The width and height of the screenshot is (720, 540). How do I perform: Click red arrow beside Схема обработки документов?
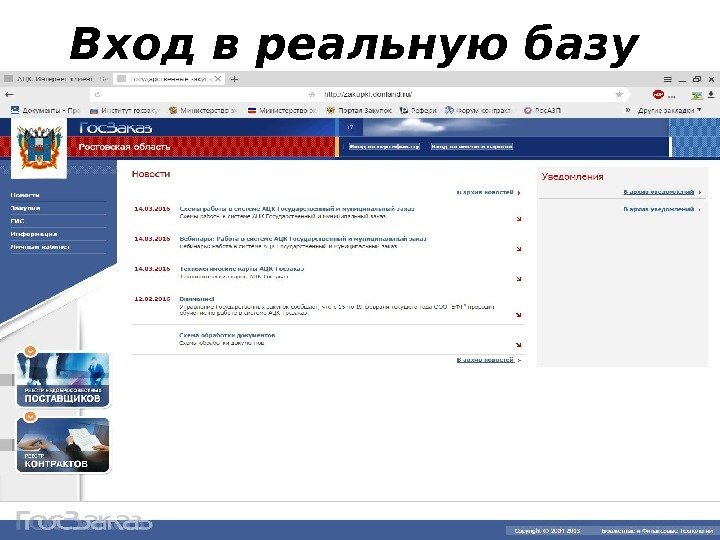pyautogui.click(x=519, y=345)
